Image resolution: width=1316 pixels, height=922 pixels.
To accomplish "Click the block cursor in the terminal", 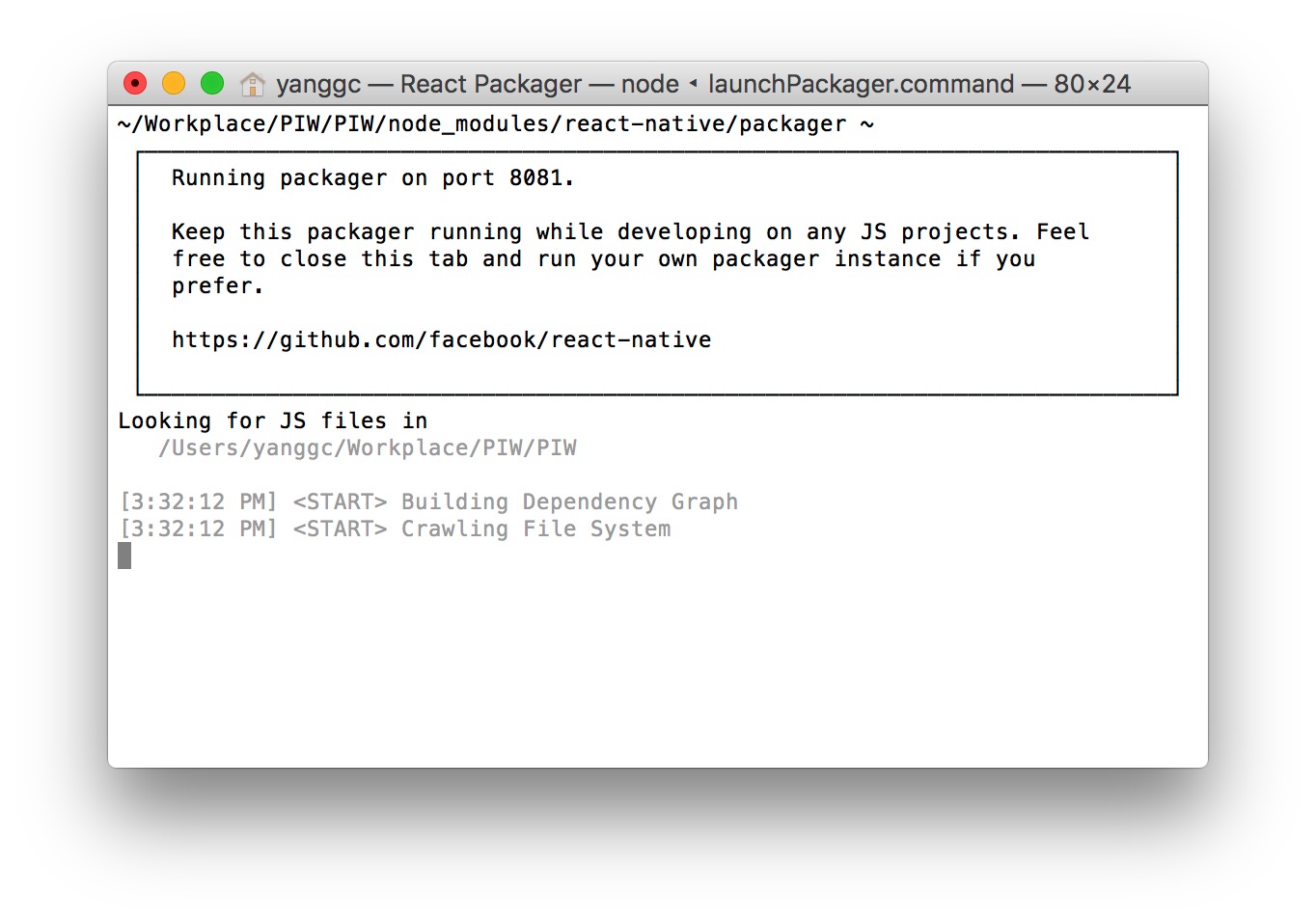I will (124, 556).
